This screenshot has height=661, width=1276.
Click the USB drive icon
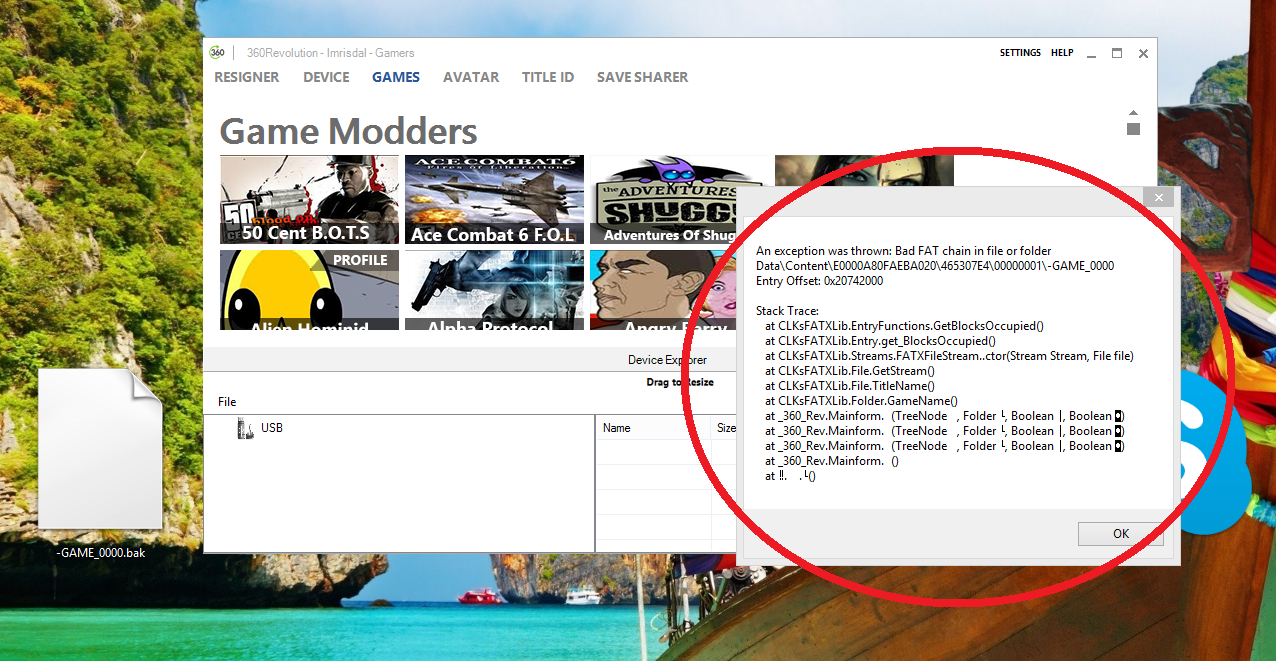[245, 428]
